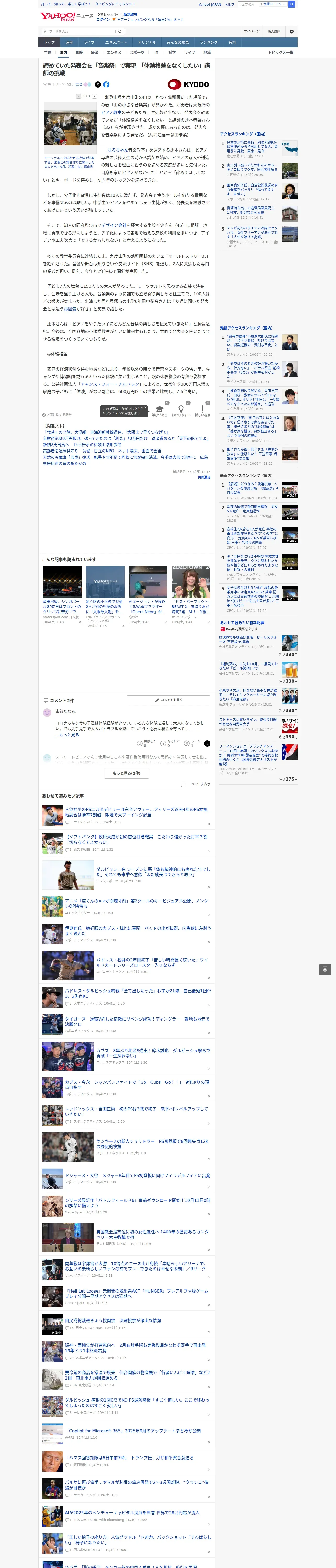
Task: Dismiss the 大谷翔平 PS二刀流 article row
Action: pyautogui.click(x=209, y=824)
